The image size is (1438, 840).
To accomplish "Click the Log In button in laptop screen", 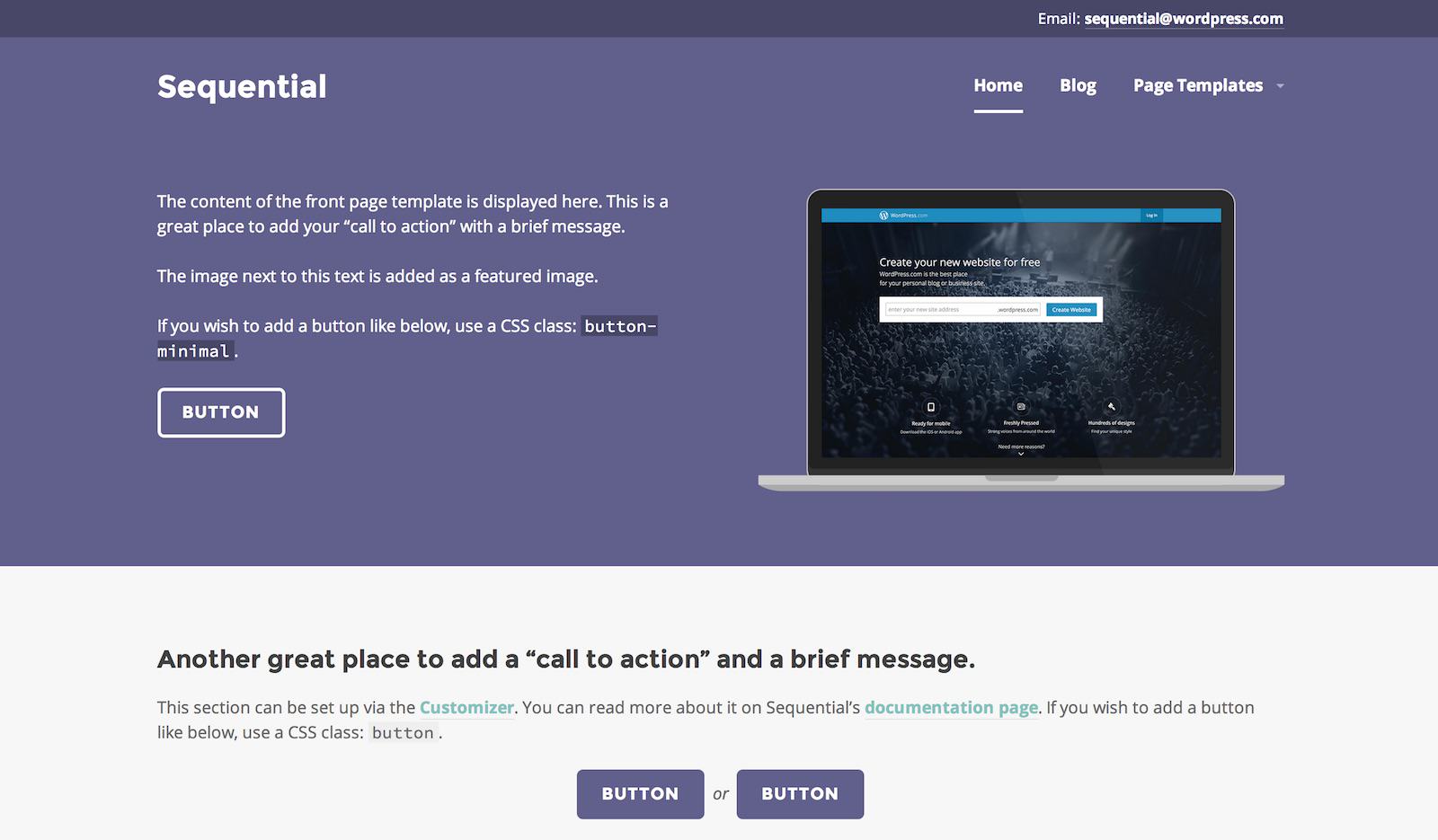I will pos(1151,216).
